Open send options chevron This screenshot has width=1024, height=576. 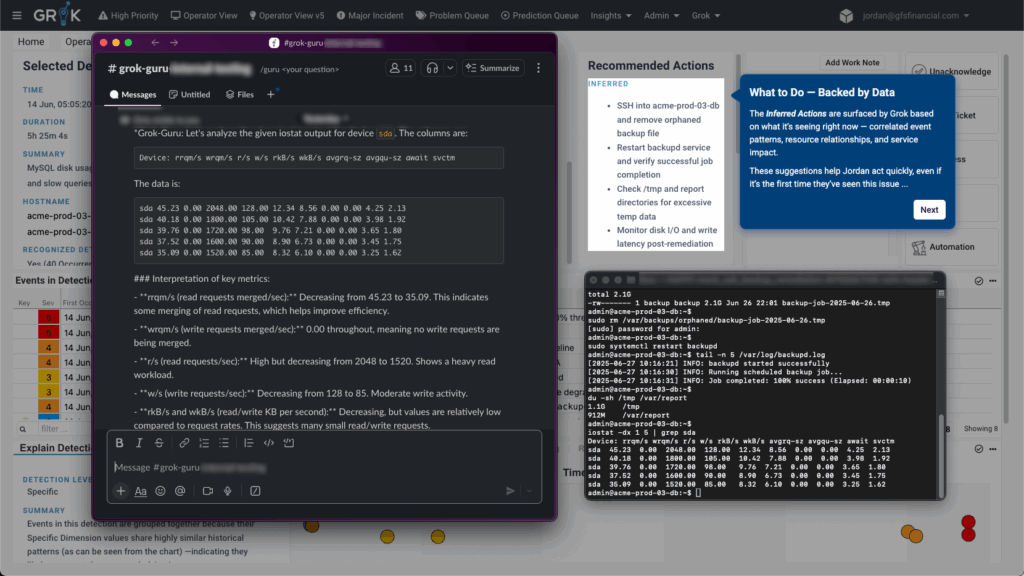pos(529,491)
